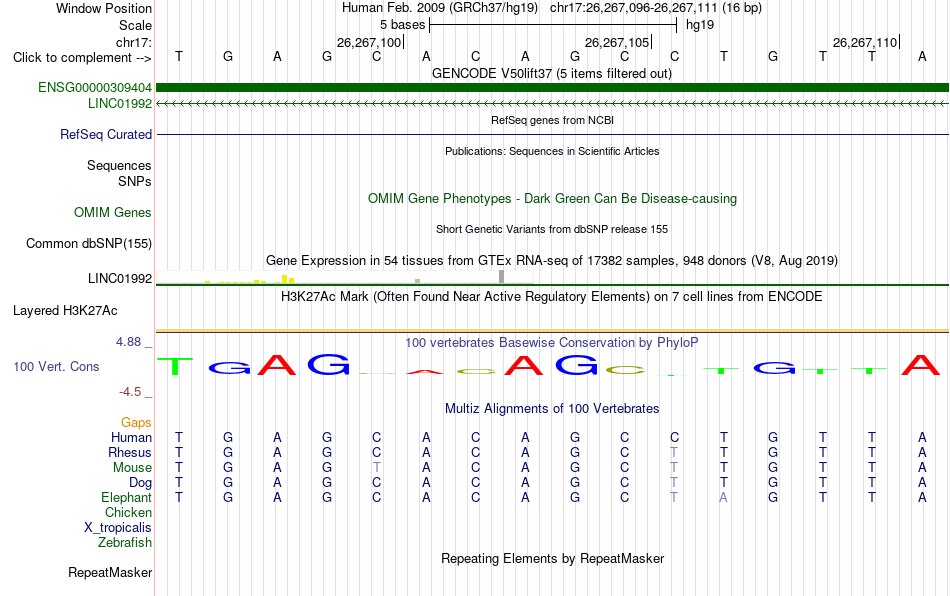Click the 26,267,105 ruler position
The image size is (950, 596).
point(617,42)
